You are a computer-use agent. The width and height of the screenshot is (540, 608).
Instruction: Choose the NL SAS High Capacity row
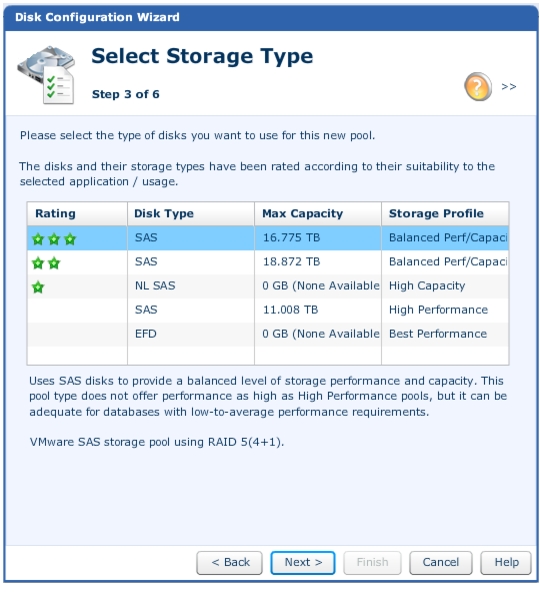[268, 286]
